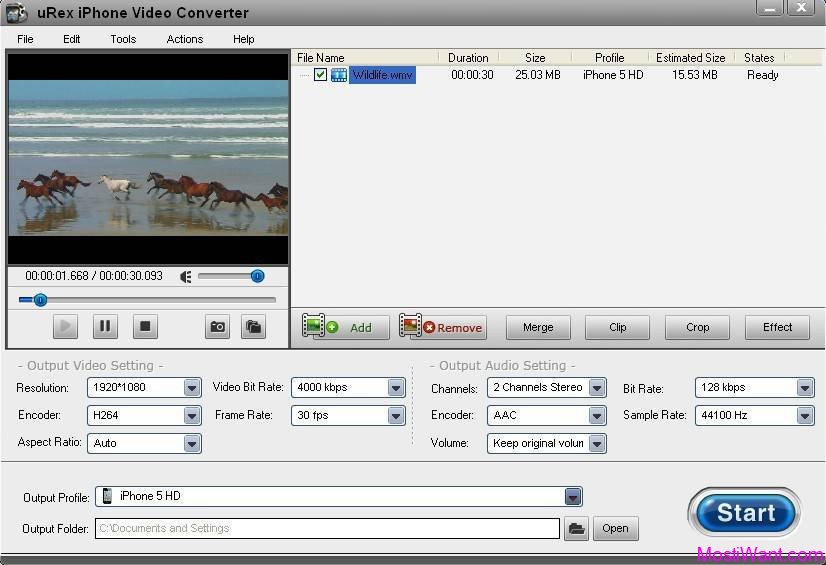The height and width of the screenshot is (565, 826).
Task: Stop the video preview playback
Action: [145, 326]
